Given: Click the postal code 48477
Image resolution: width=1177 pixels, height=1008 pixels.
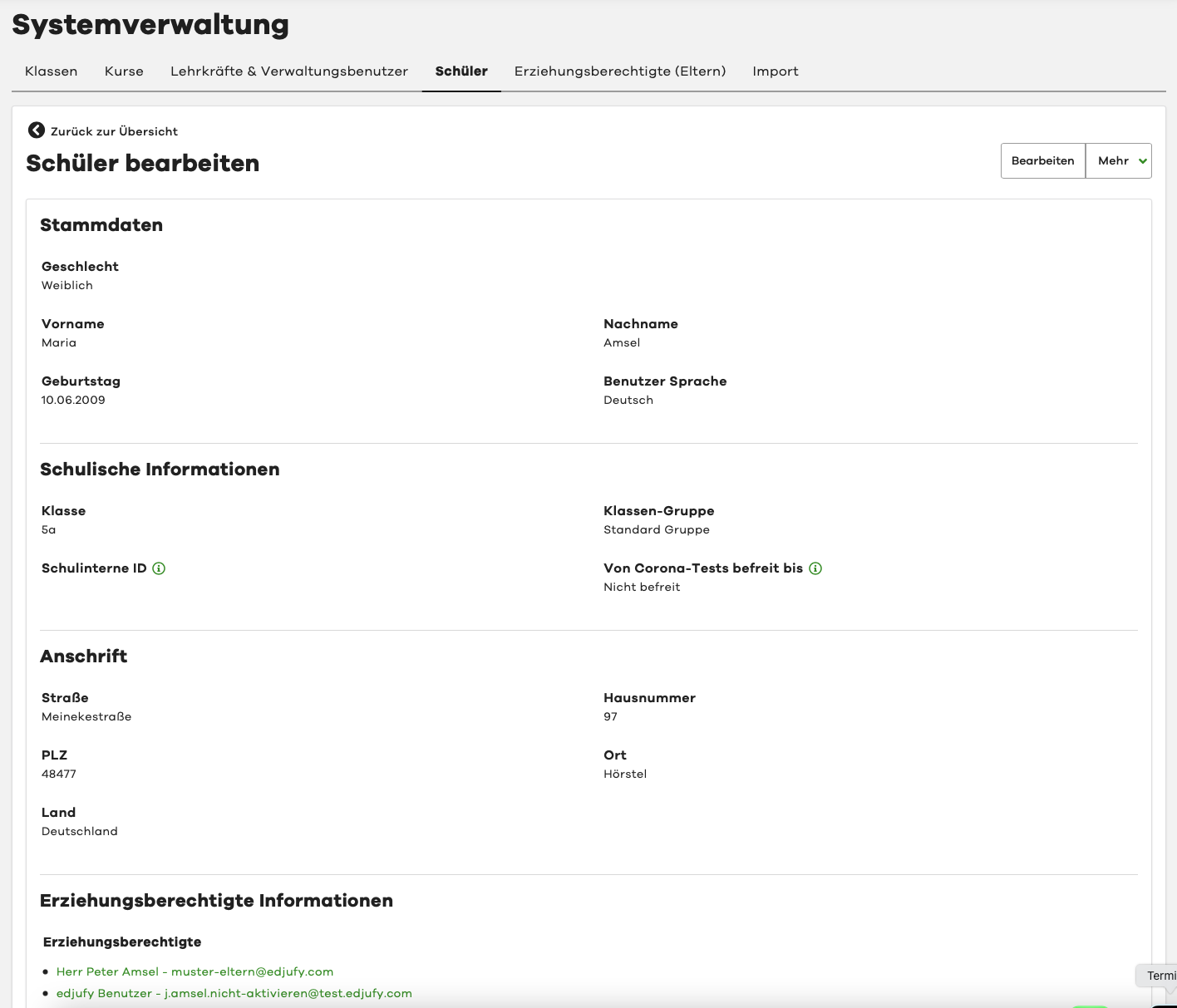Looking at the screenshot, I should click(59, 774).
